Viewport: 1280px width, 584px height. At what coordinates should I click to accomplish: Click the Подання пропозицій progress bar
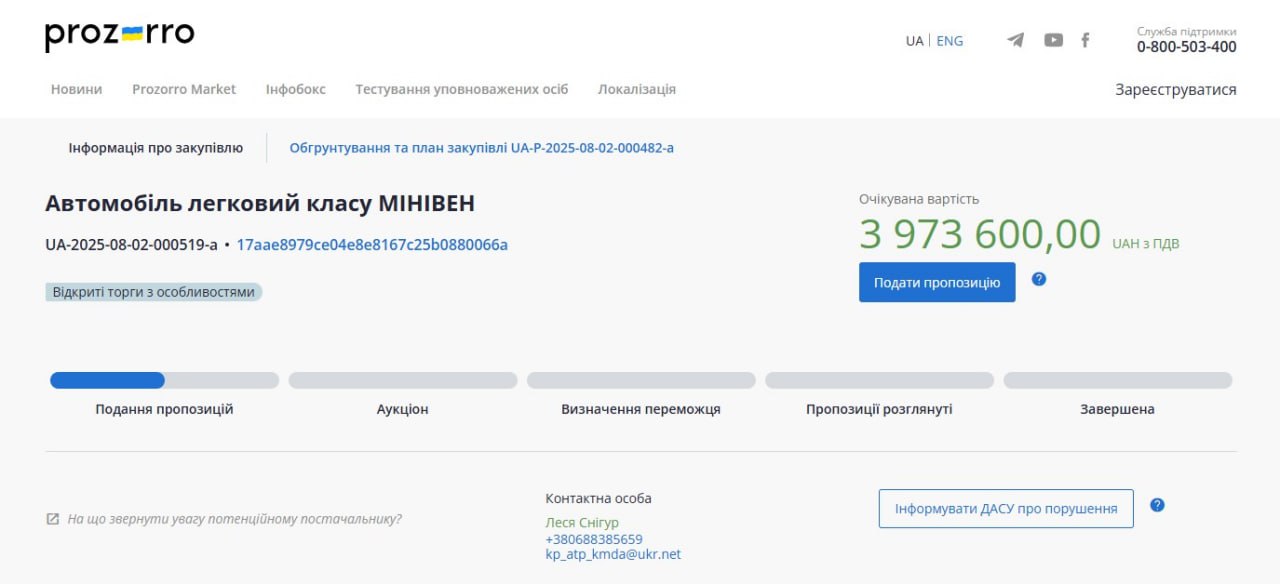pyautogui.click(x=164, y=380)
